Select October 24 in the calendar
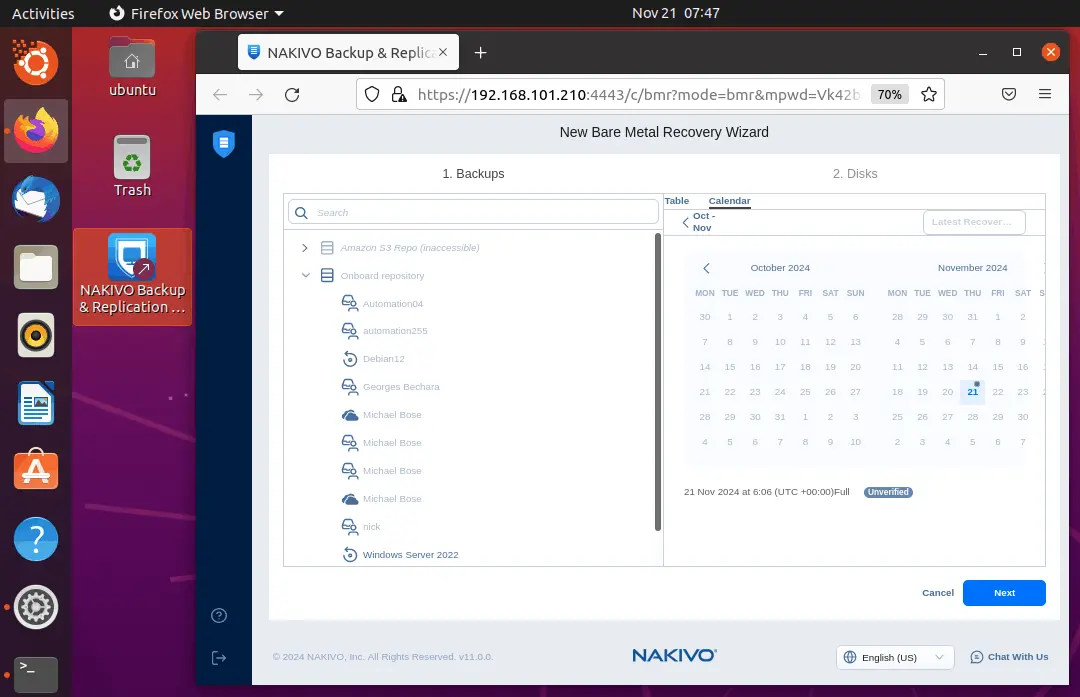 coord(780,392)
